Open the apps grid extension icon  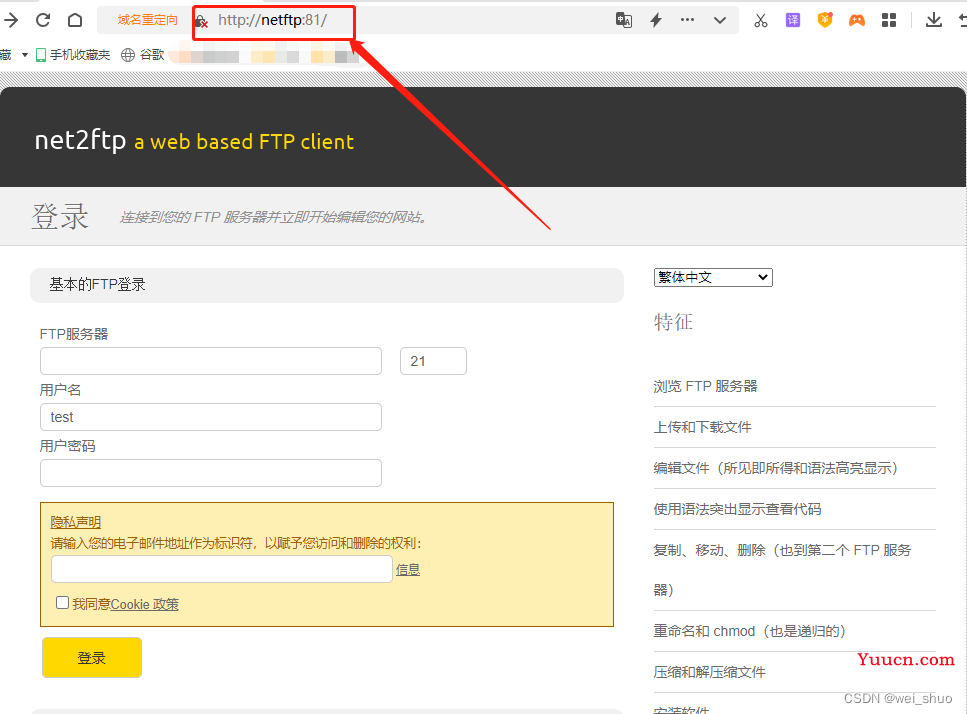(x=889, y=20)
